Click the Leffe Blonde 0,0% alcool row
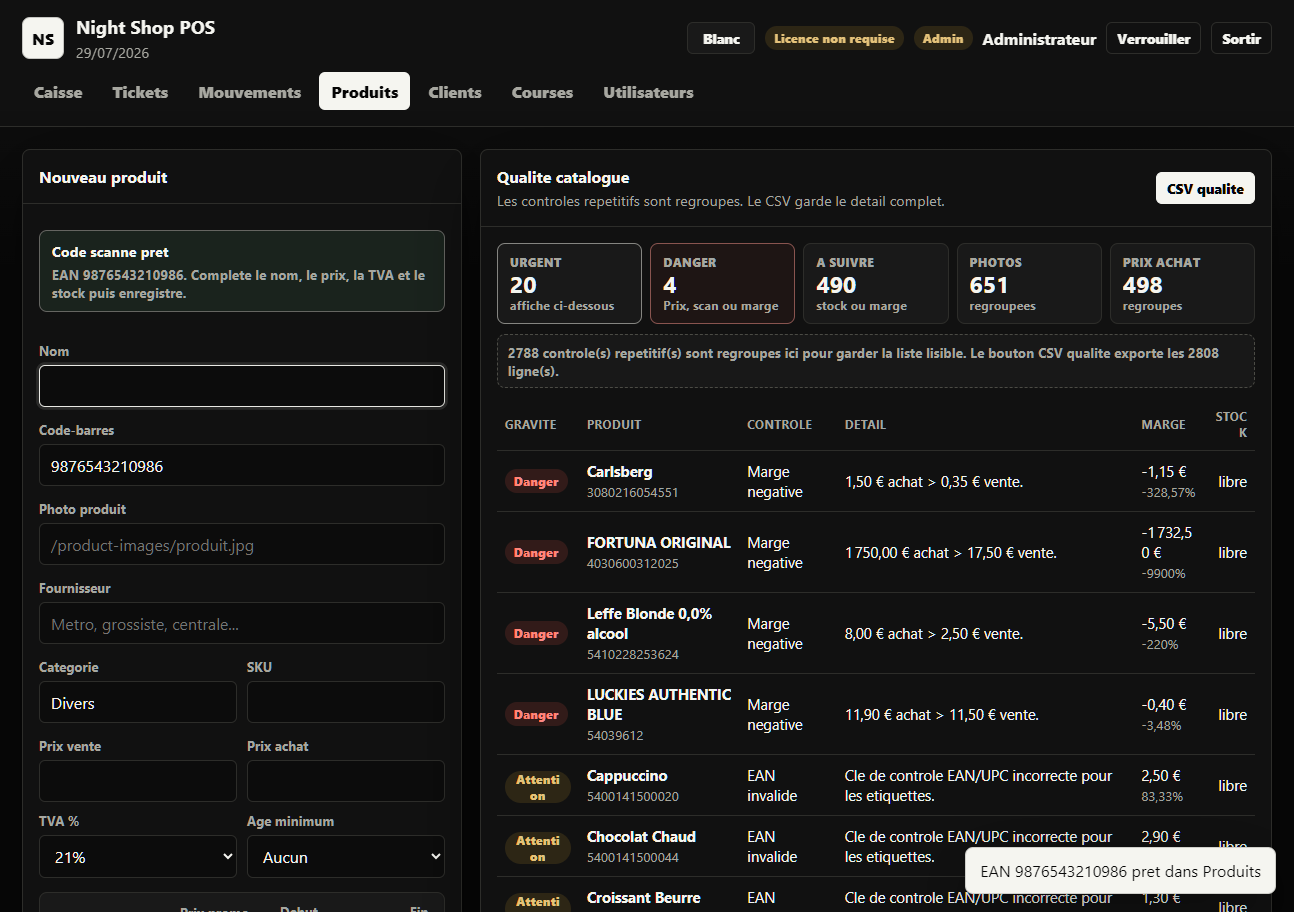The height and width of the screenshot is (912, 1294). tap(876, 634)
